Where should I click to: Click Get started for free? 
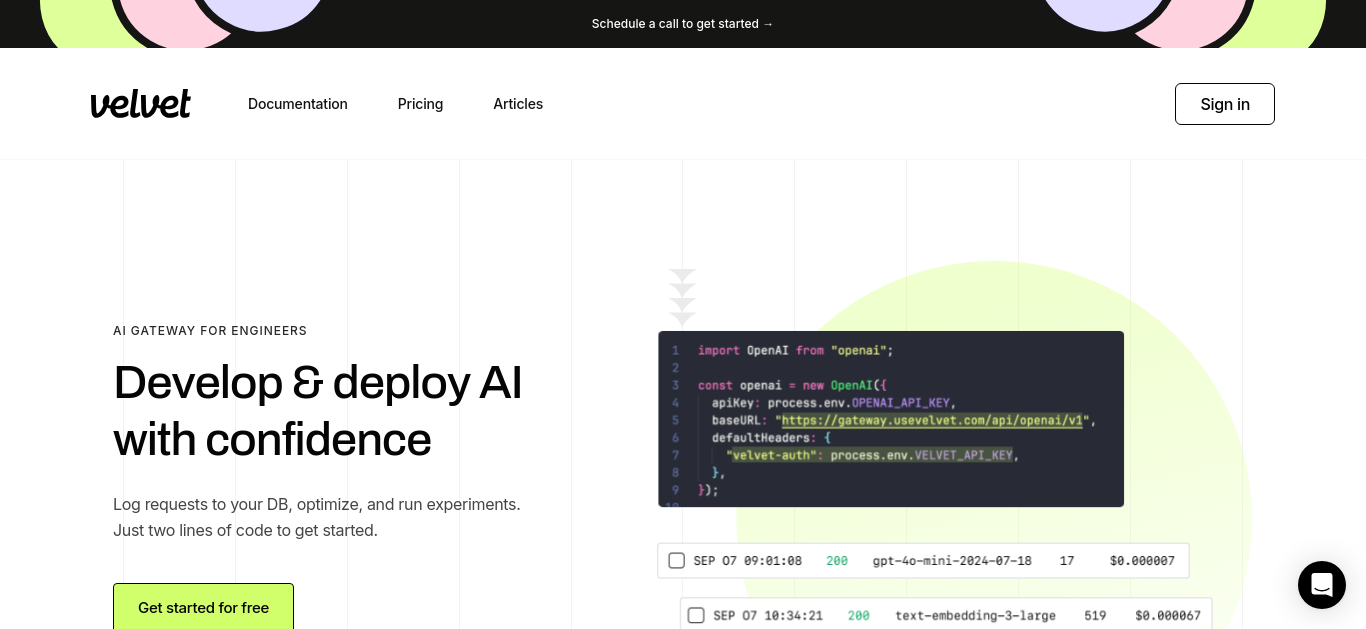[x=203, y=607]
